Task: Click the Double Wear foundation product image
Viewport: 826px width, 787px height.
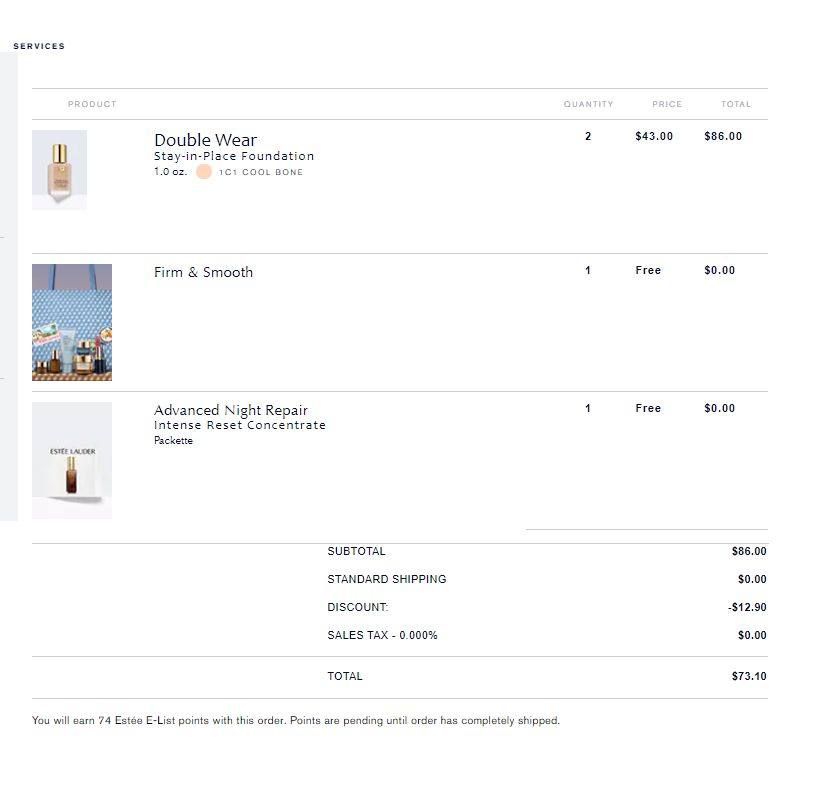Action: tap(59, 169)
